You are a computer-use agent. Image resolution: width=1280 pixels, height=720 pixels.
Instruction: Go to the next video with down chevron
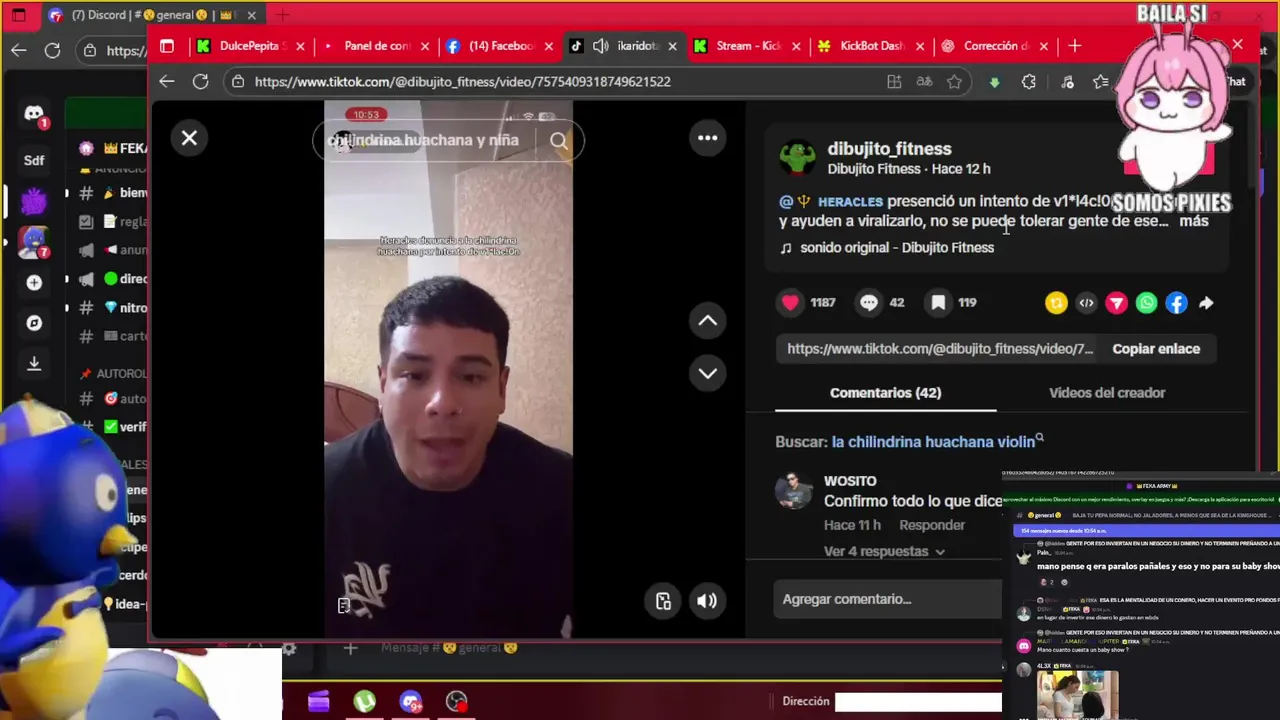click(707, 373)
